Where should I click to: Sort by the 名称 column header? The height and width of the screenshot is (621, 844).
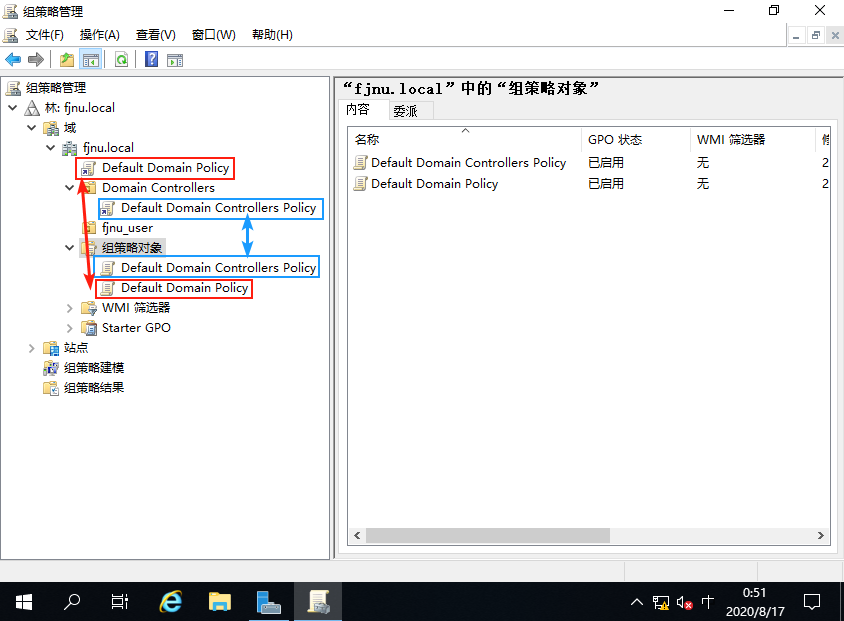tap(465, 139)
